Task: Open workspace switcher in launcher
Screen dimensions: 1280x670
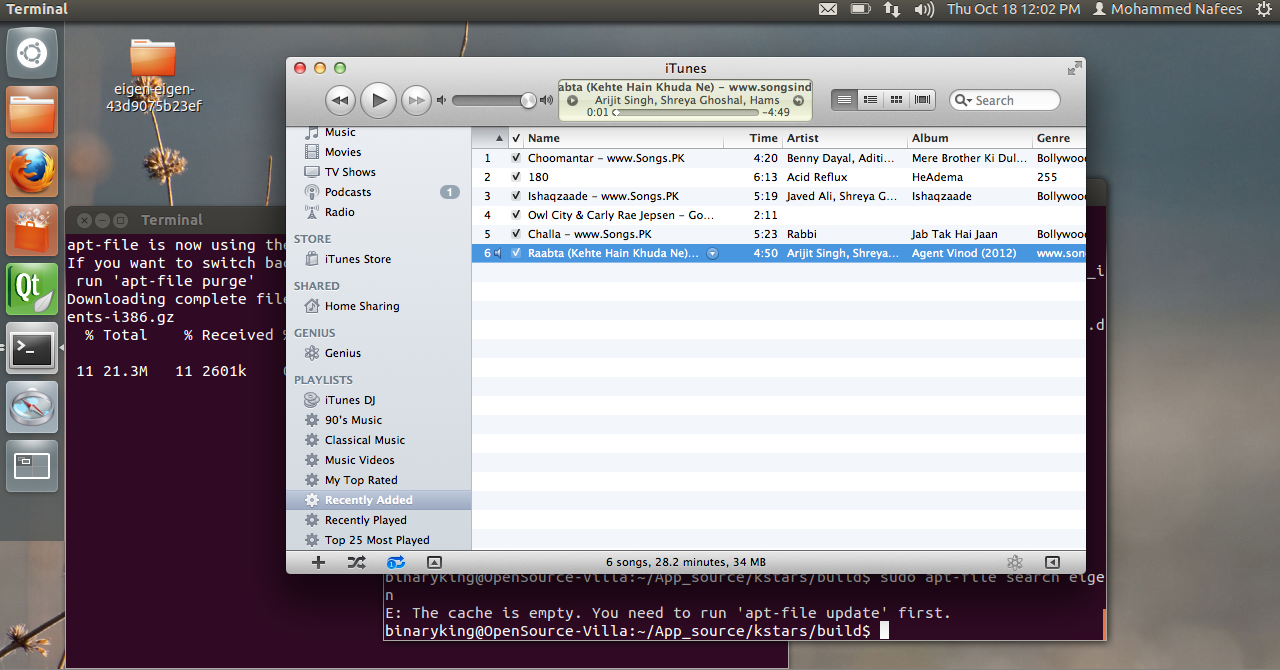Action: point(32,465)
